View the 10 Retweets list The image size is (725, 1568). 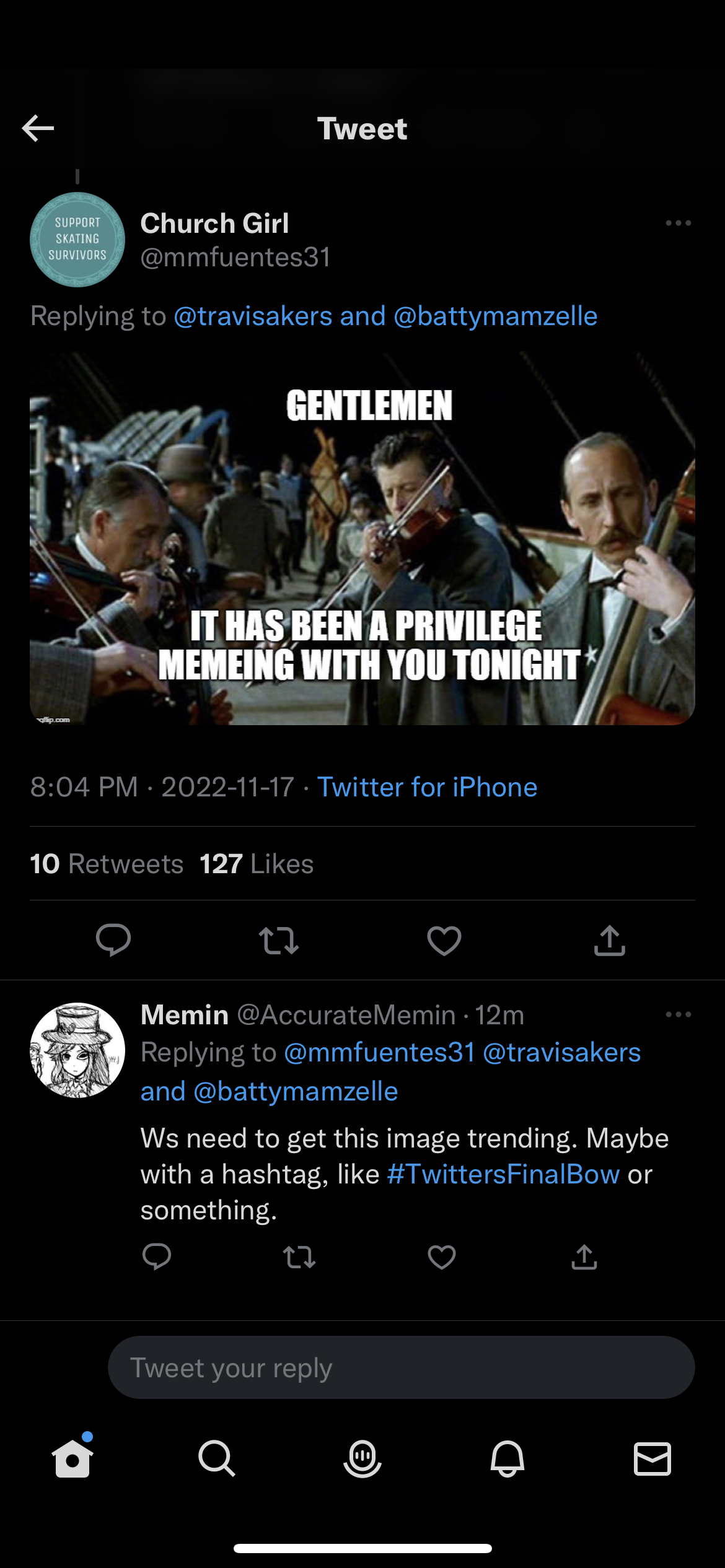tap(107, 863)
